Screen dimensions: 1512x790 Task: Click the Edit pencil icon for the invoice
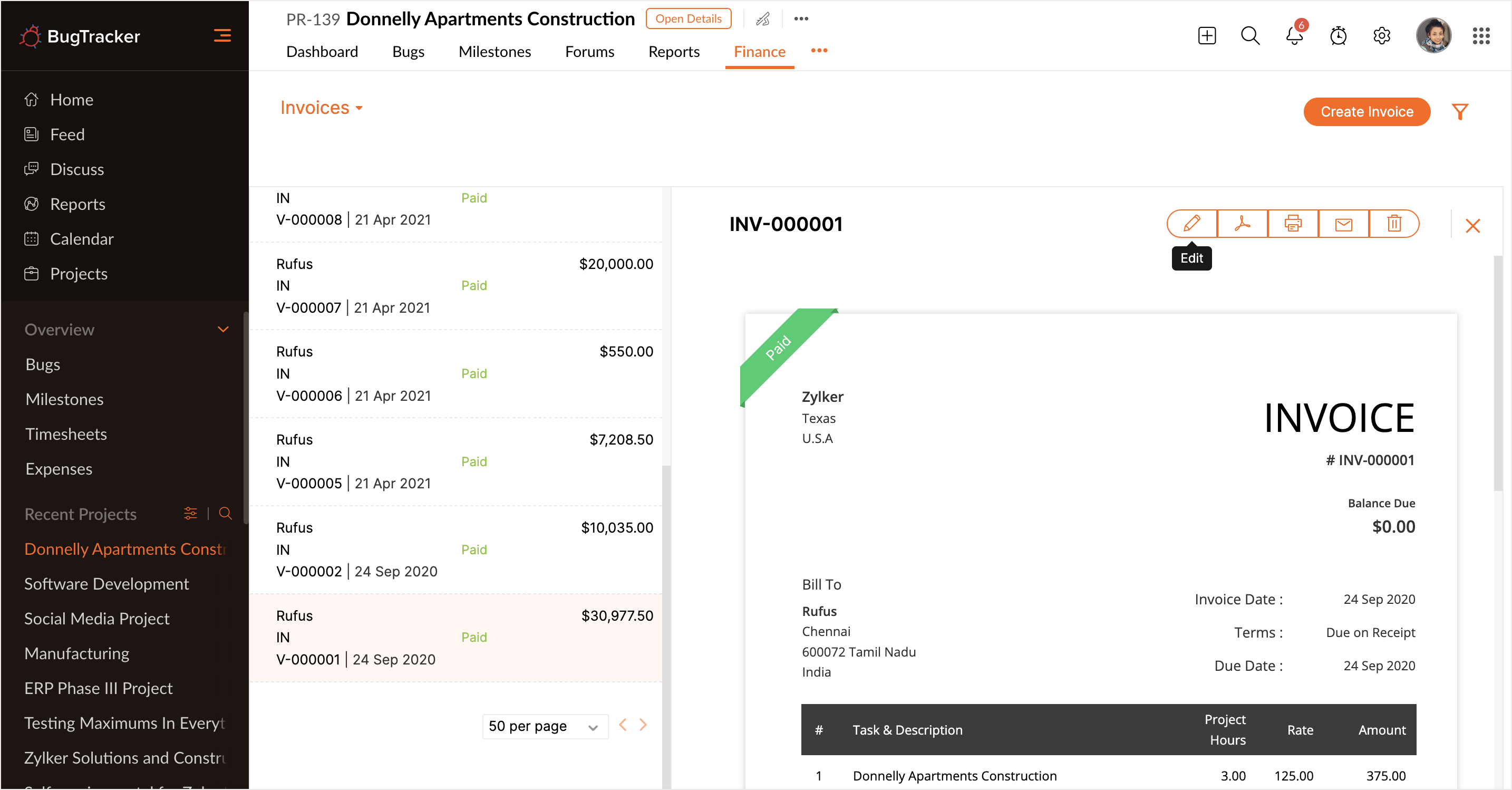tap(1191, 224)
